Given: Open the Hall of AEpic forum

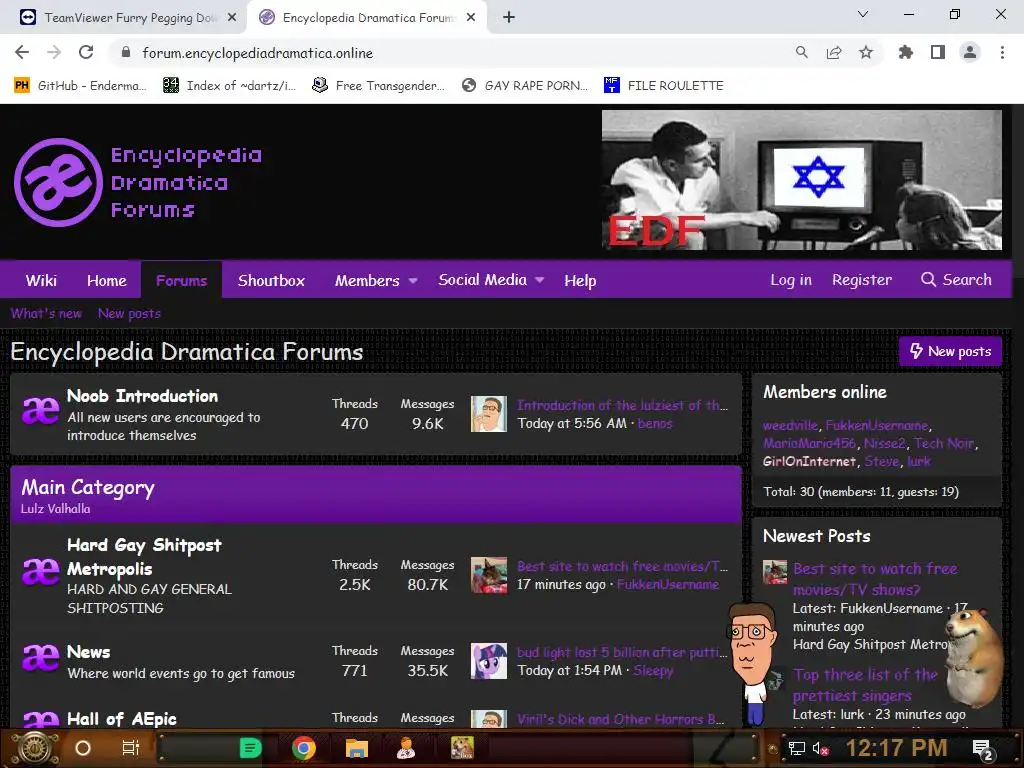Looking at the screenshot, I should pyautogui.click(x=121, y=719).
